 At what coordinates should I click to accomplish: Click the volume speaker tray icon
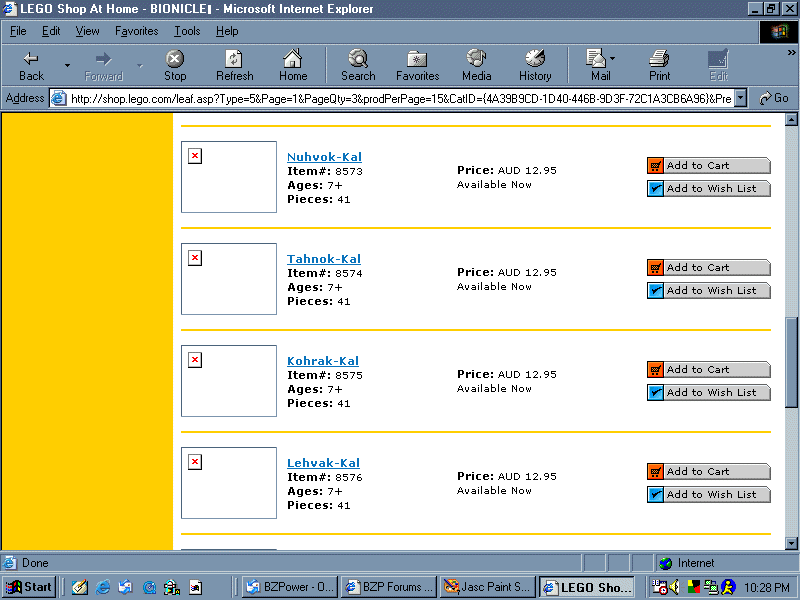(674, 587)
